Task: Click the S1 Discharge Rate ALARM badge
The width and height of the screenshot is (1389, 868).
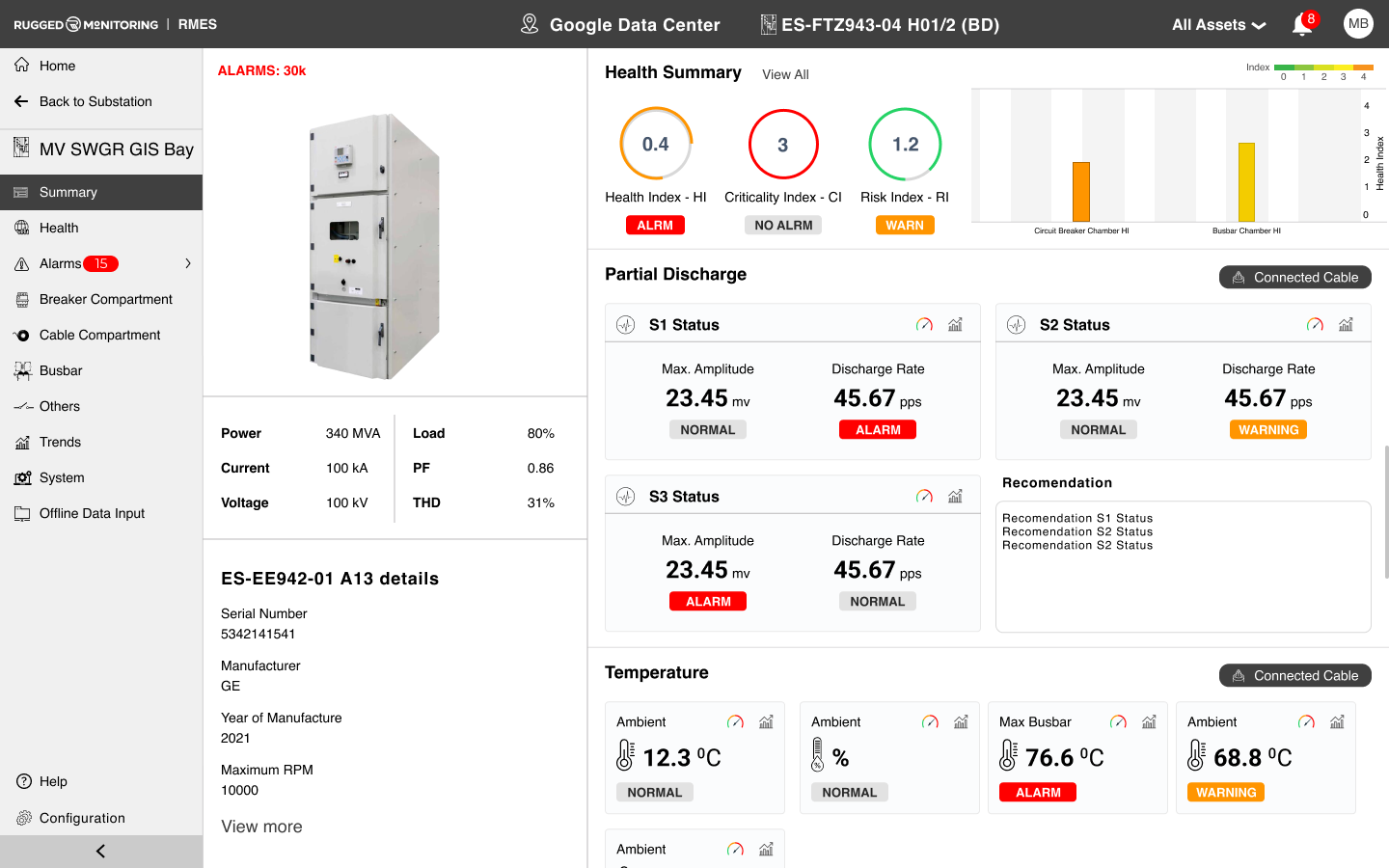Action: pos(878,430)
